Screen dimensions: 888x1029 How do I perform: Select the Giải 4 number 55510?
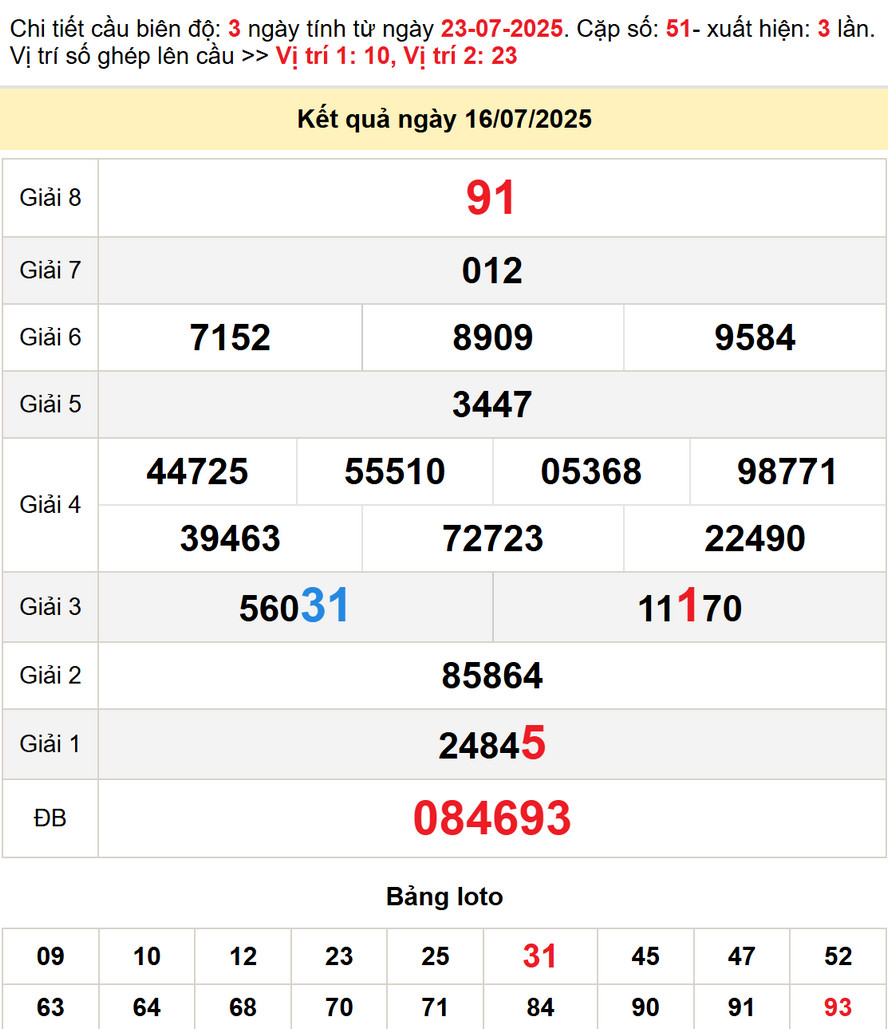click(394, 471)
